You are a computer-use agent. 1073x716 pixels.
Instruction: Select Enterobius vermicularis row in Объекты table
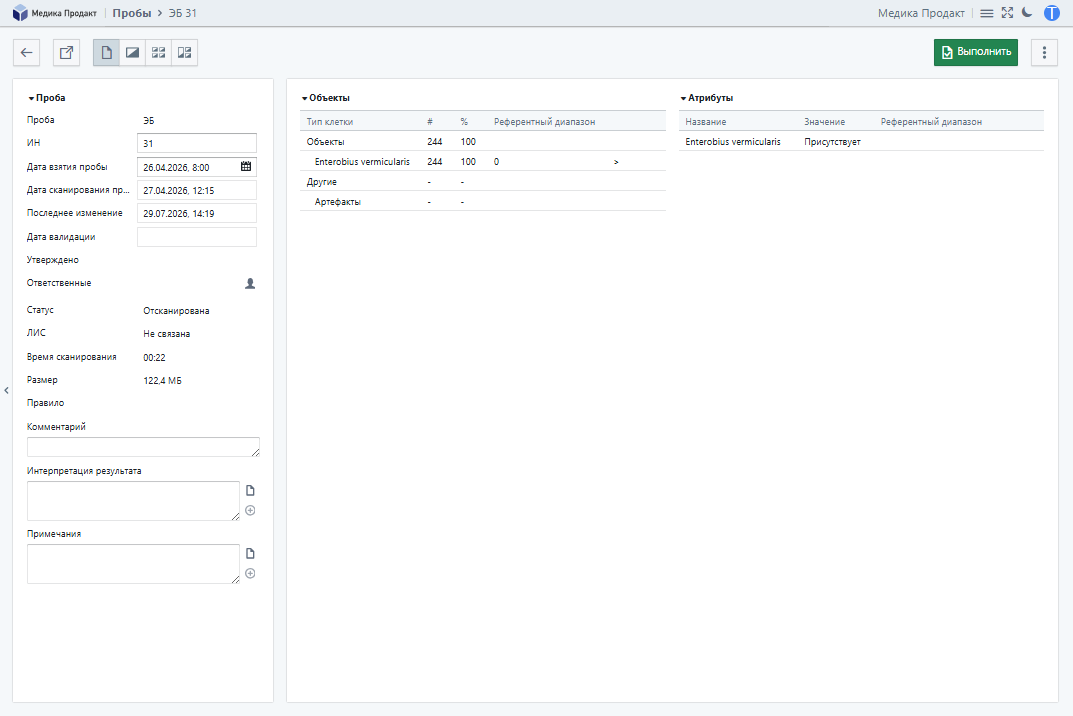[482, 162]
